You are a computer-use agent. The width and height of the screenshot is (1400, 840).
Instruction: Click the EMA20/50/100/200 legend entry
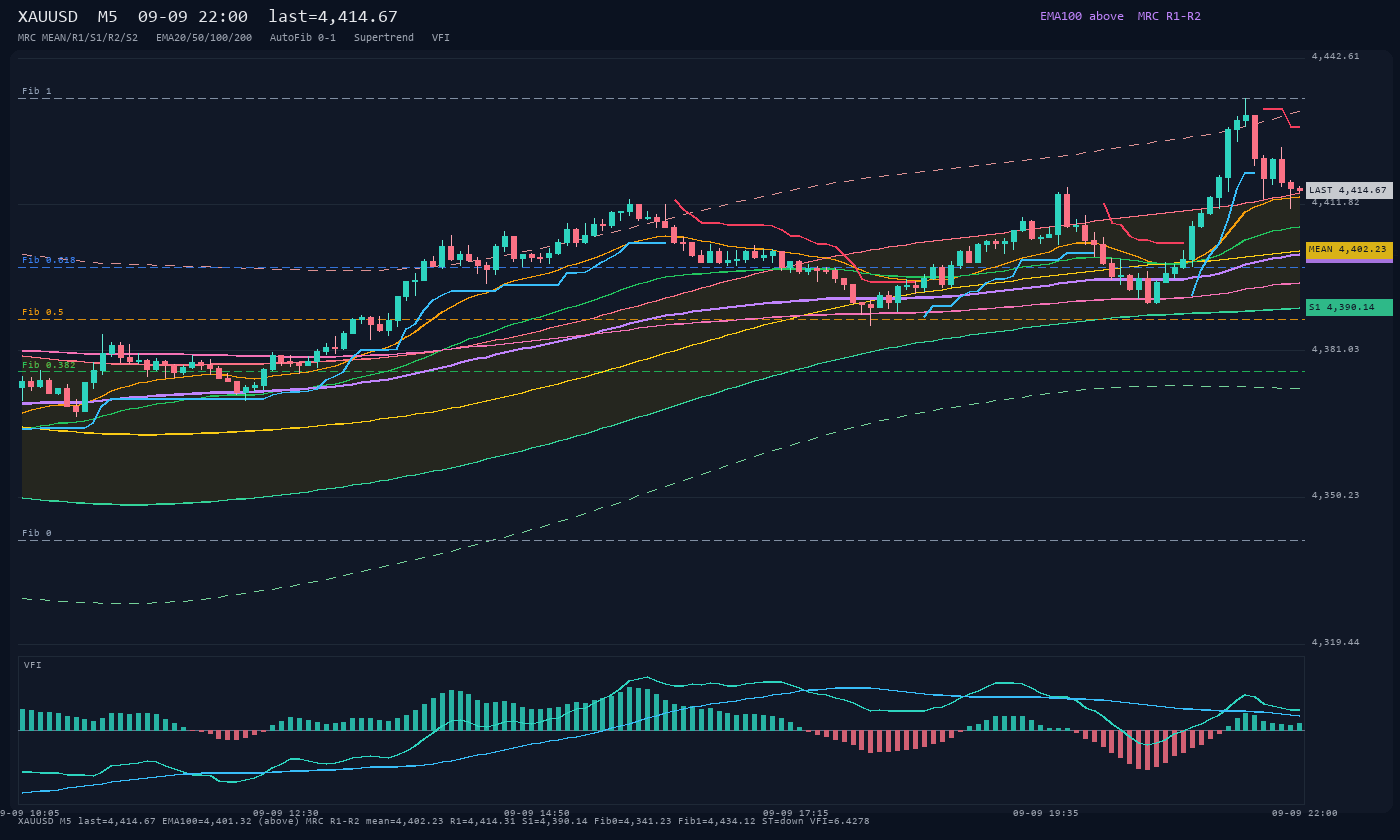click(x=204, y=38)
